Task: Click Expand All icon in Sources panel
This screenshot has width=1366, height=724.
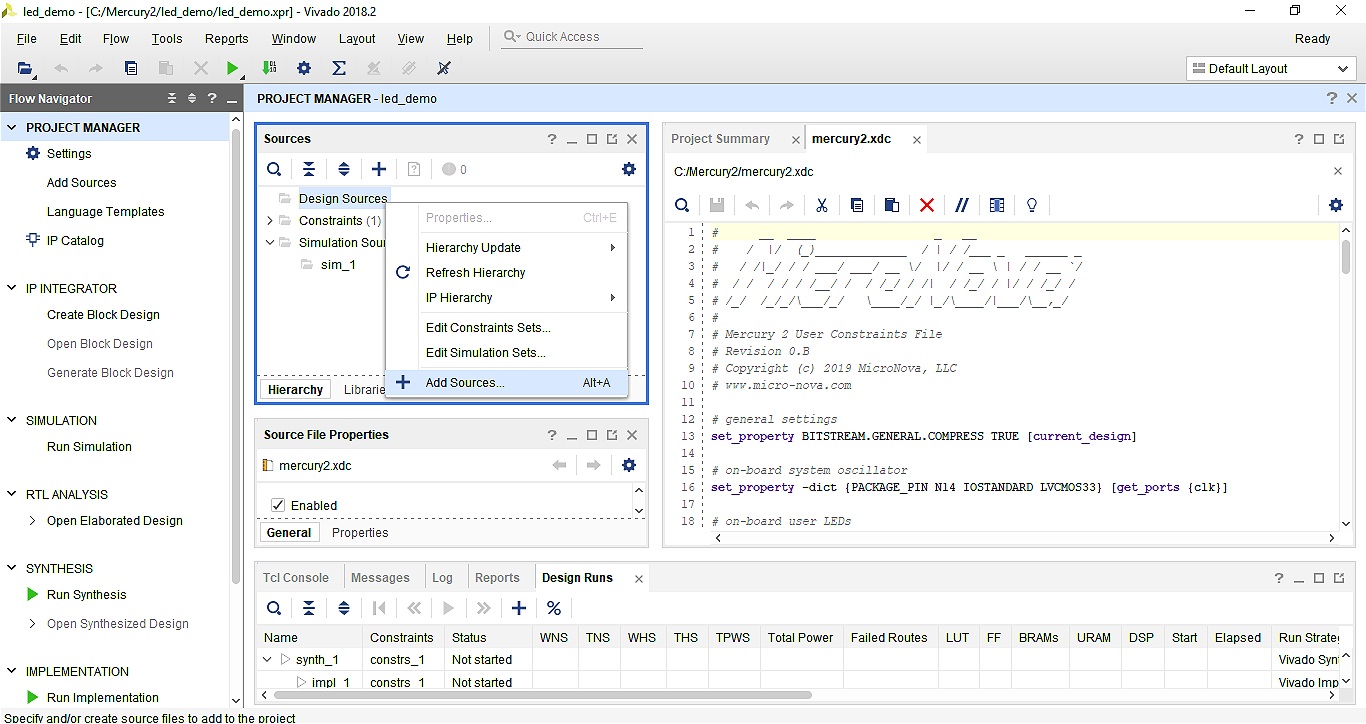Action: [344, 169]
